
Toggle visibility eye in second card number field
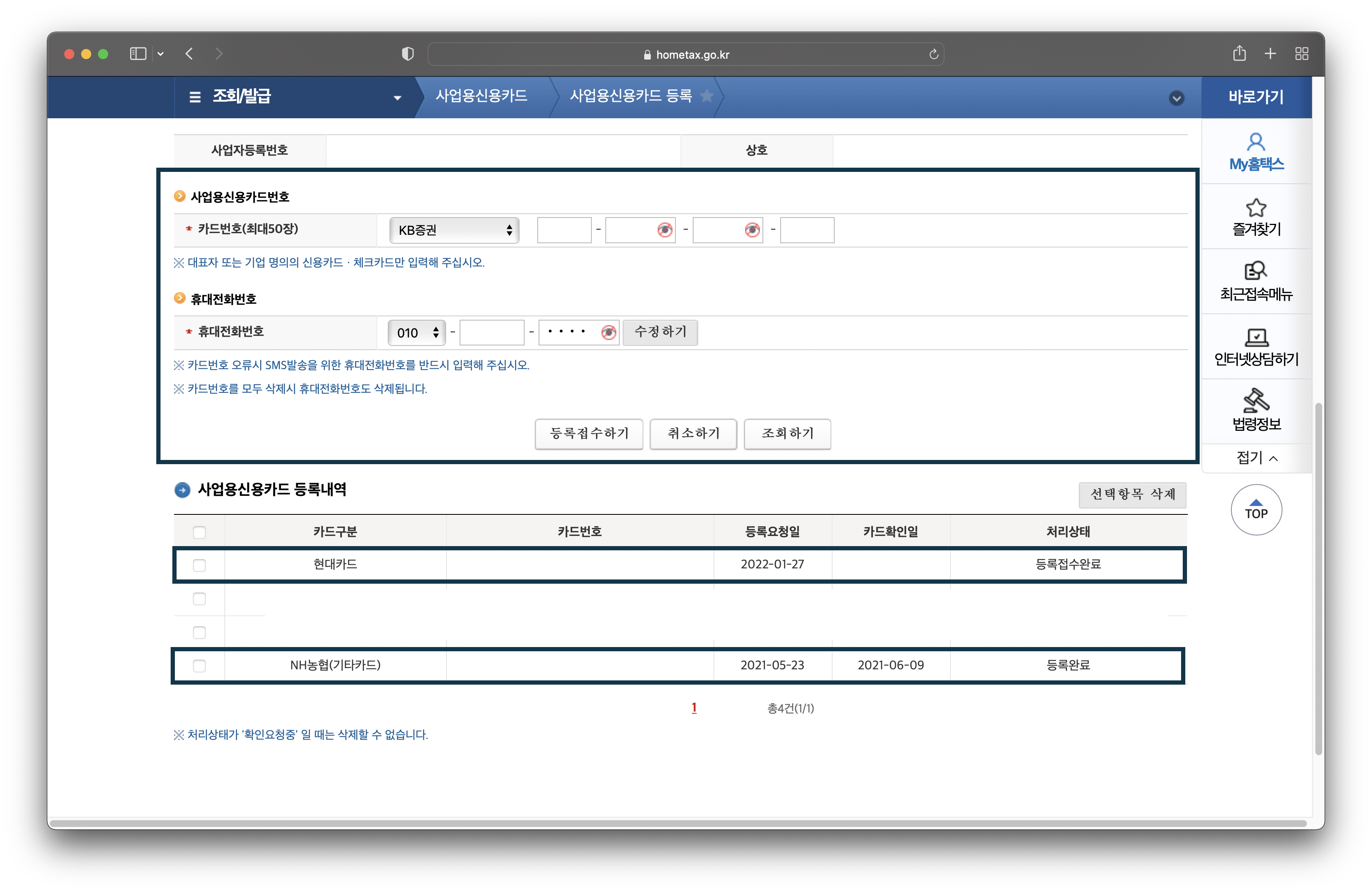pos(665,231)
